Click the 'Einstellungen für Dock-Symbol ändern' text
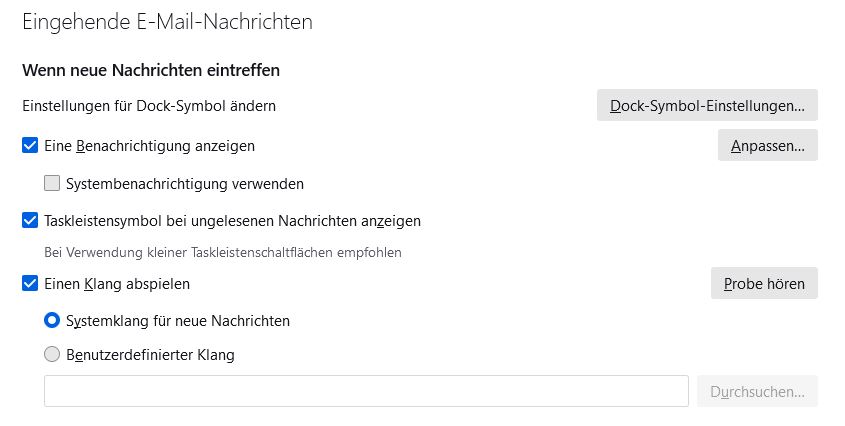The height and width of the screenshot is (426, 845). pos(148,105)
